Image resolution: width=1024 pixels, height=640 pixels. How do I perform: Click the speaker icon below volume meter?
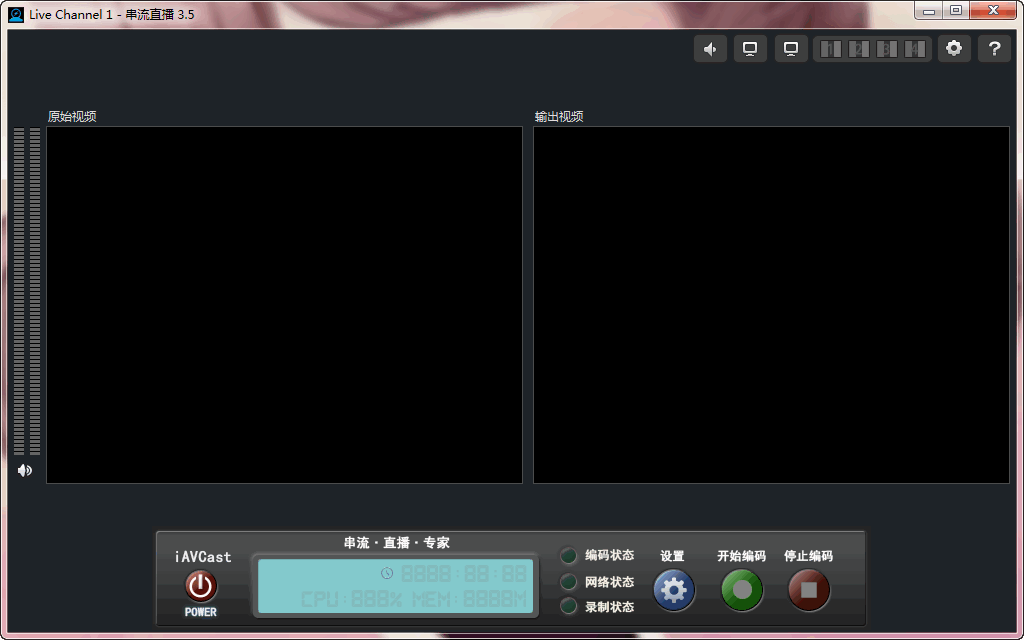pos(25,470)
